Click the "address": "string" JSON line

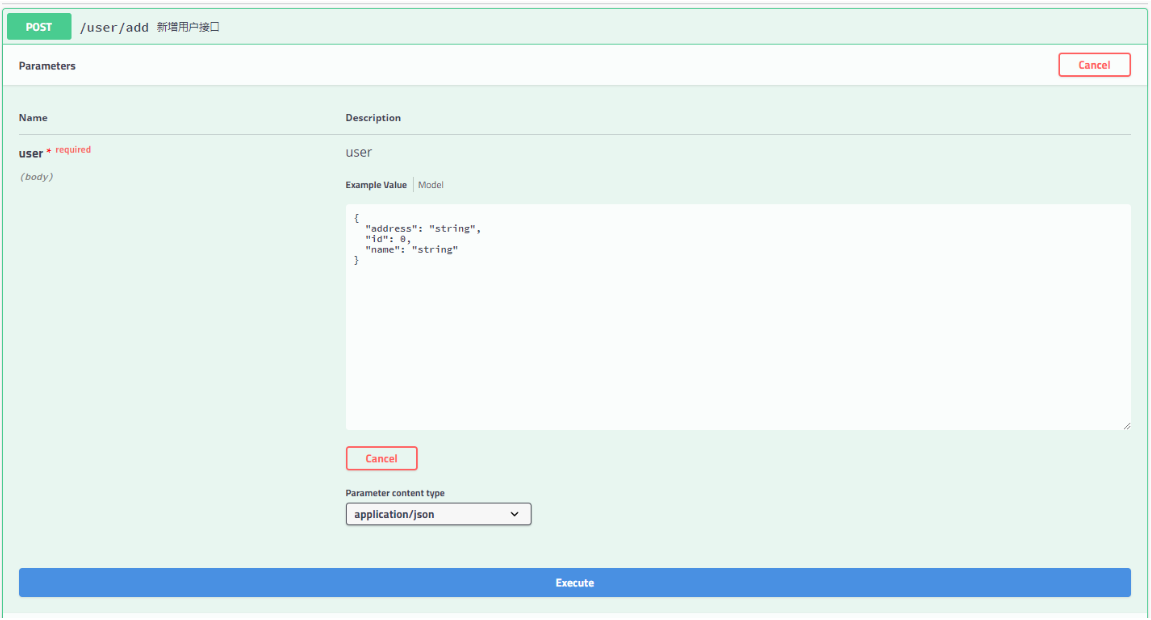click(x=423, y=229)
